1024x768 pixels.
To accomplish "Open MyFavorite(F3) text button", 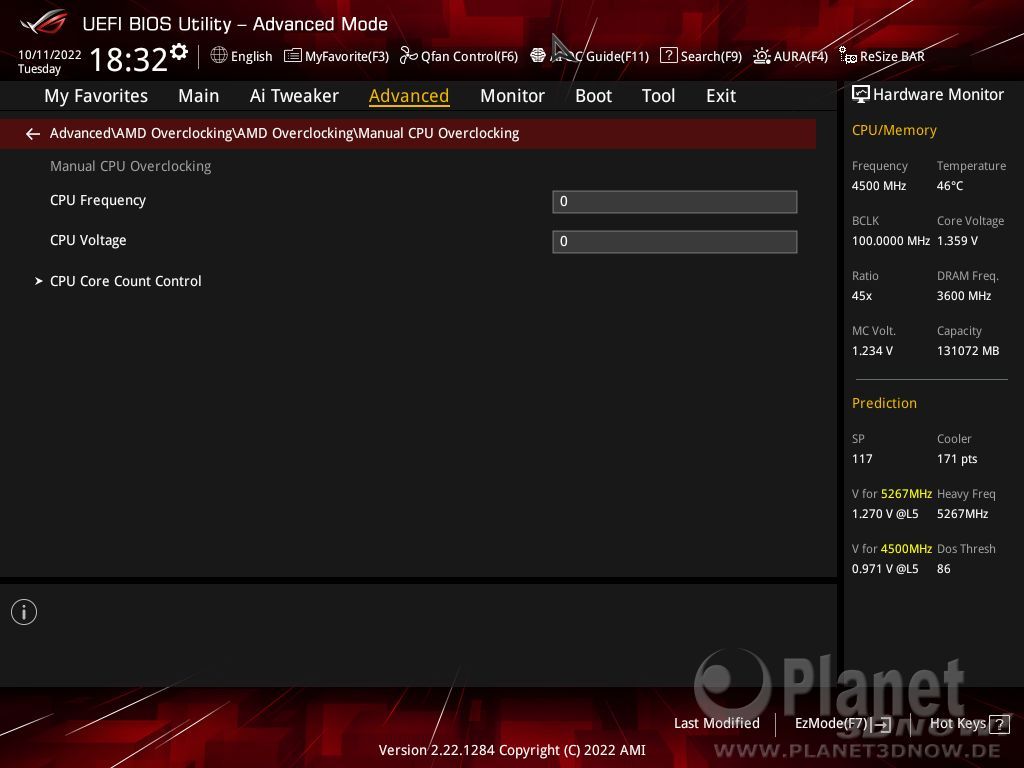I will pyautogui.click(x=347, y=56).
